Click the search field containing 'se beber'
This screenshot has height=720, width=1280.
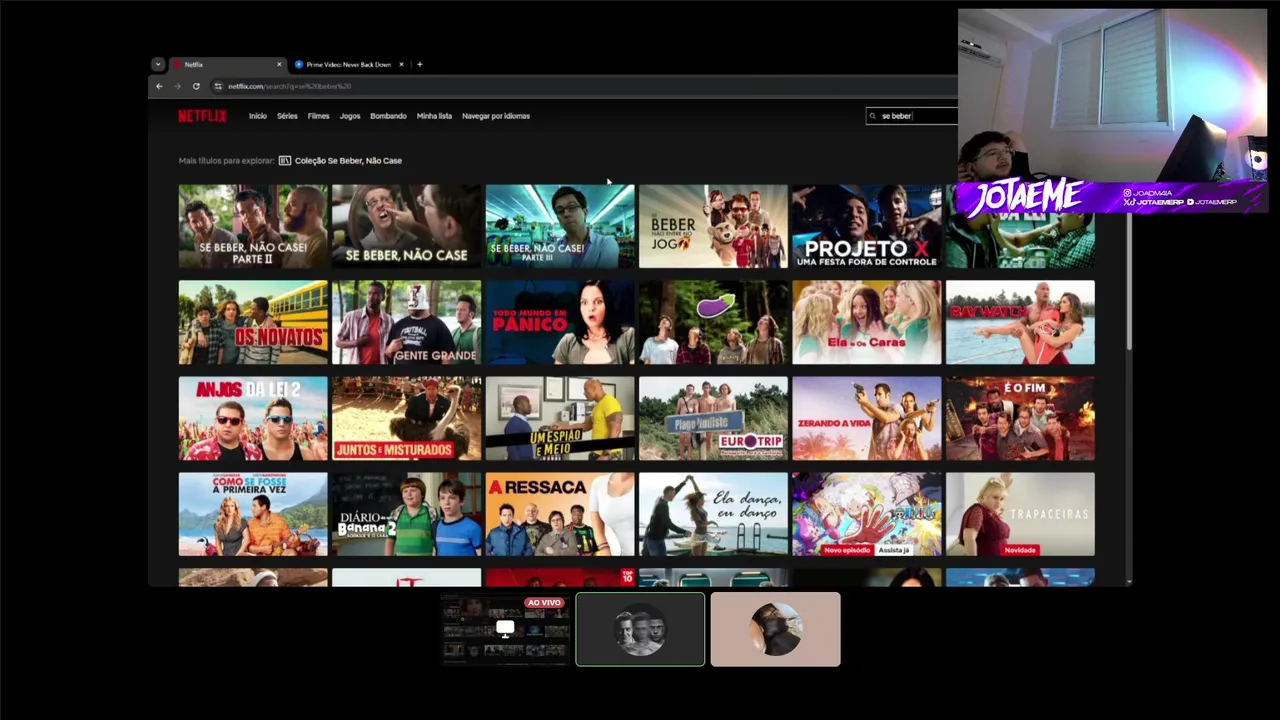tap(912, 116)
